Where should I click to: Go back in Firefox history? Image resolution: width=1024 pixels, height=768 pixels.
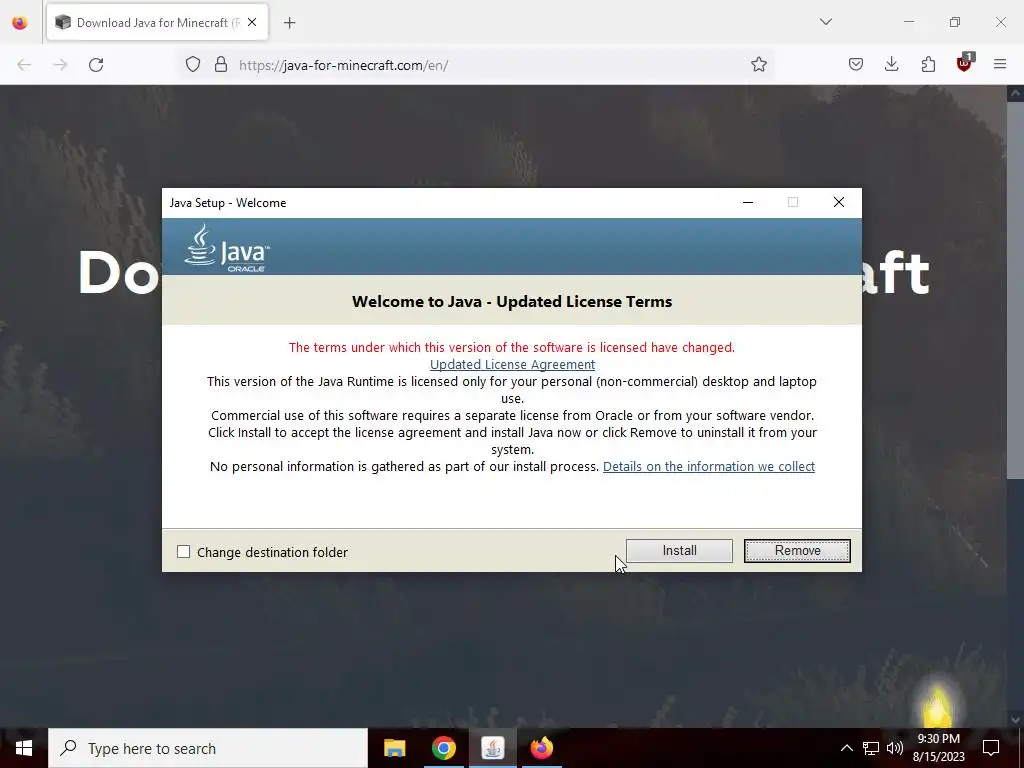point(24,65)
